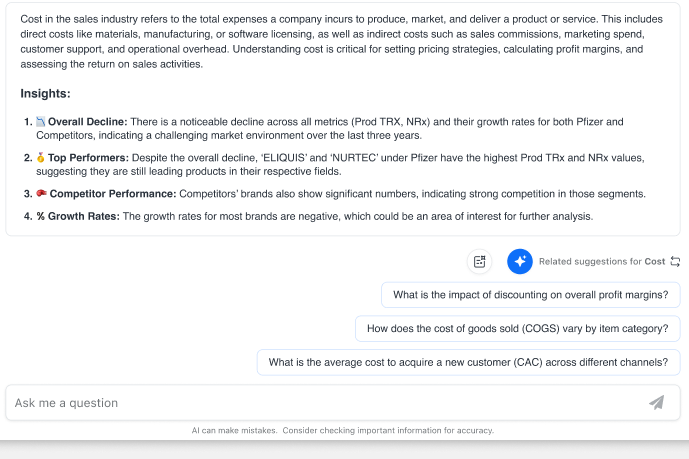This screenshot has height=459, width=689.
Task: Click the 'AI can make mistakes' disclaimer text
Action: pyautogui.click(x=342, y=431)
